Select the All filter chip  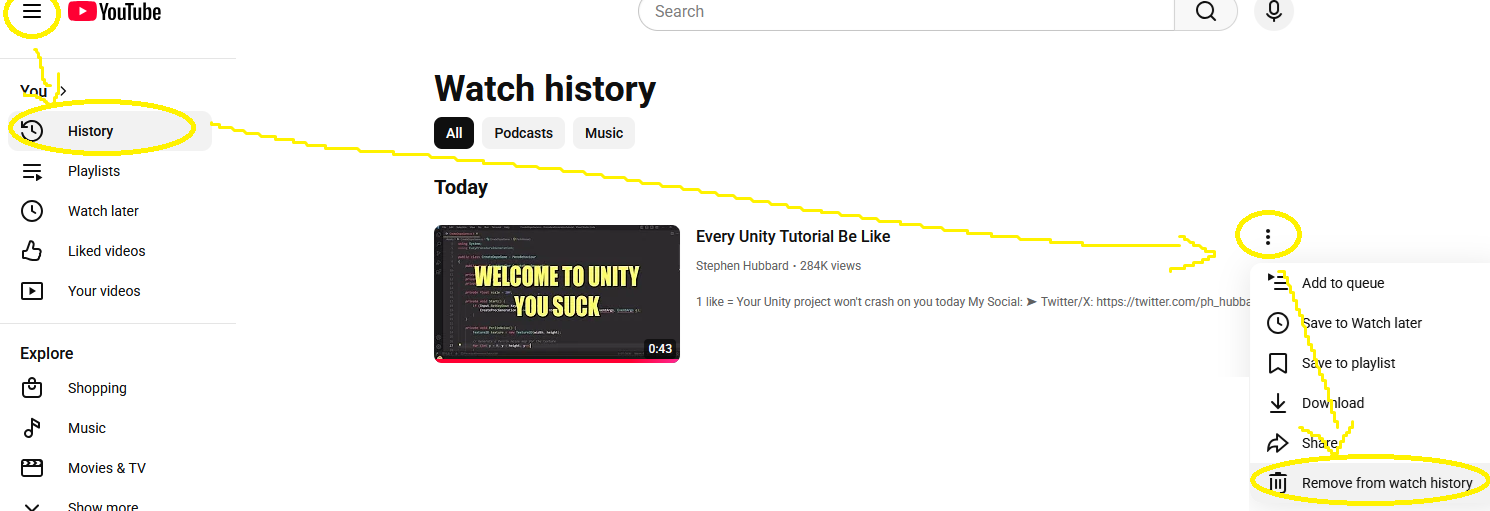[x=454, y=133]
